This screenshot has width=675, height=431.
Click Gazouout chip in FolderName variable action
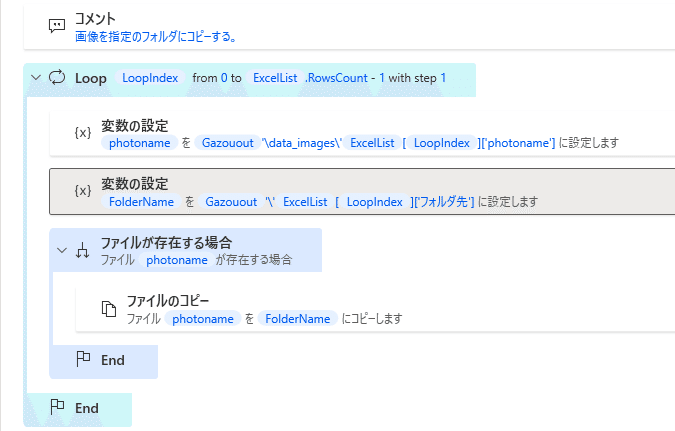231,202
